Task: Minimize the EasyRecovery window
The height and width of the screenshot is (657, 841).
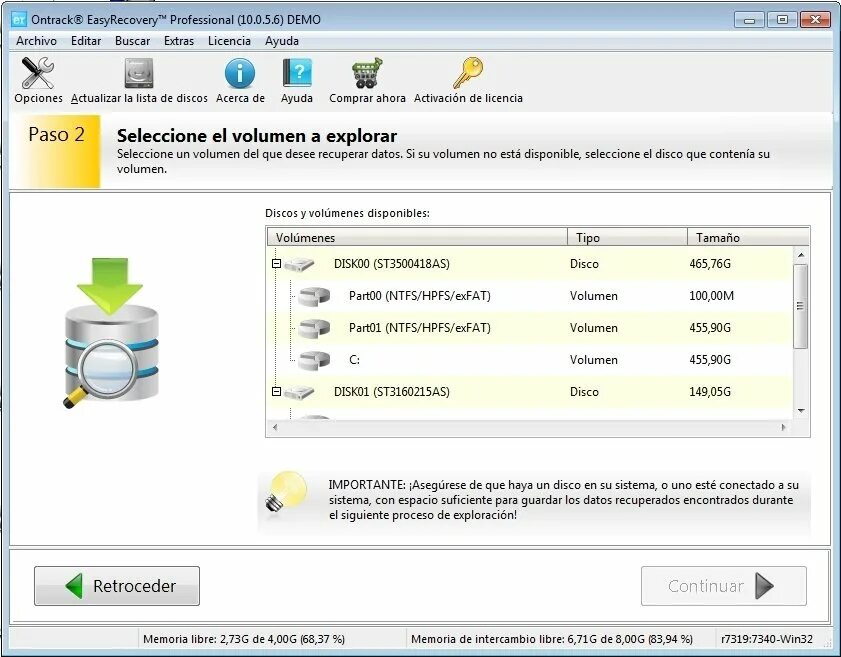Action: [749, 20]
